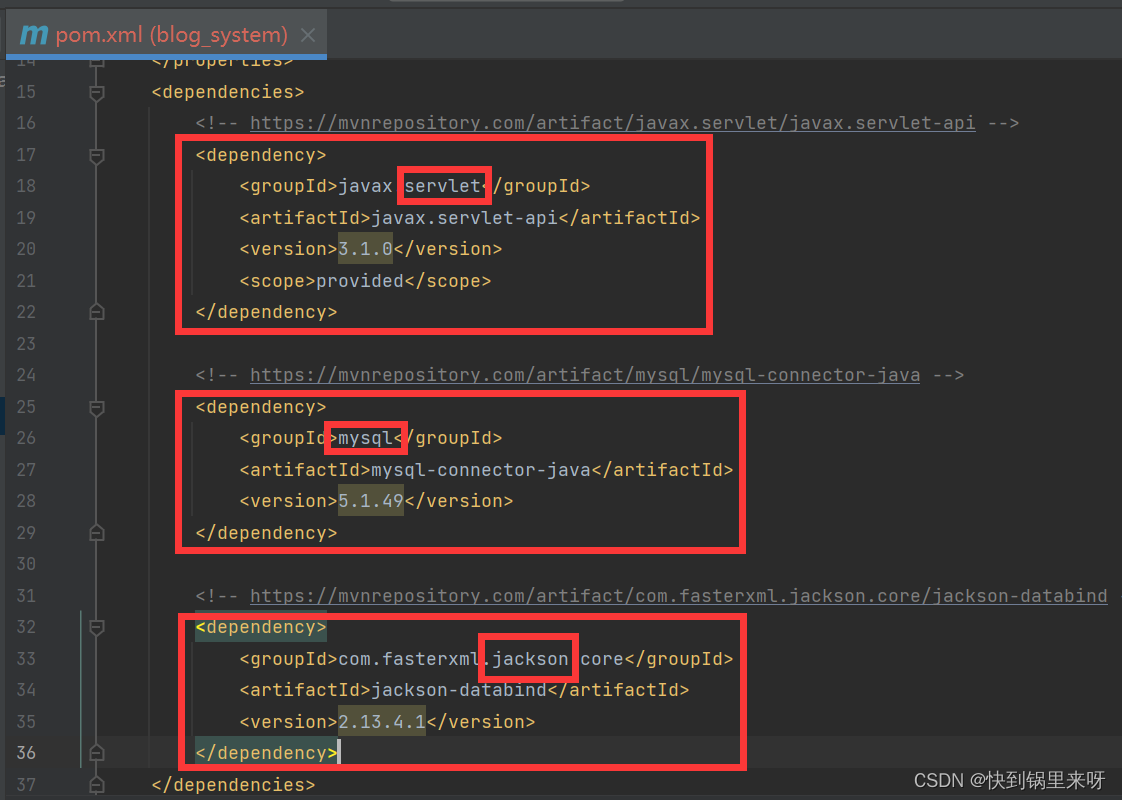Toggle fold end marker at line 29

click(97, 533)
